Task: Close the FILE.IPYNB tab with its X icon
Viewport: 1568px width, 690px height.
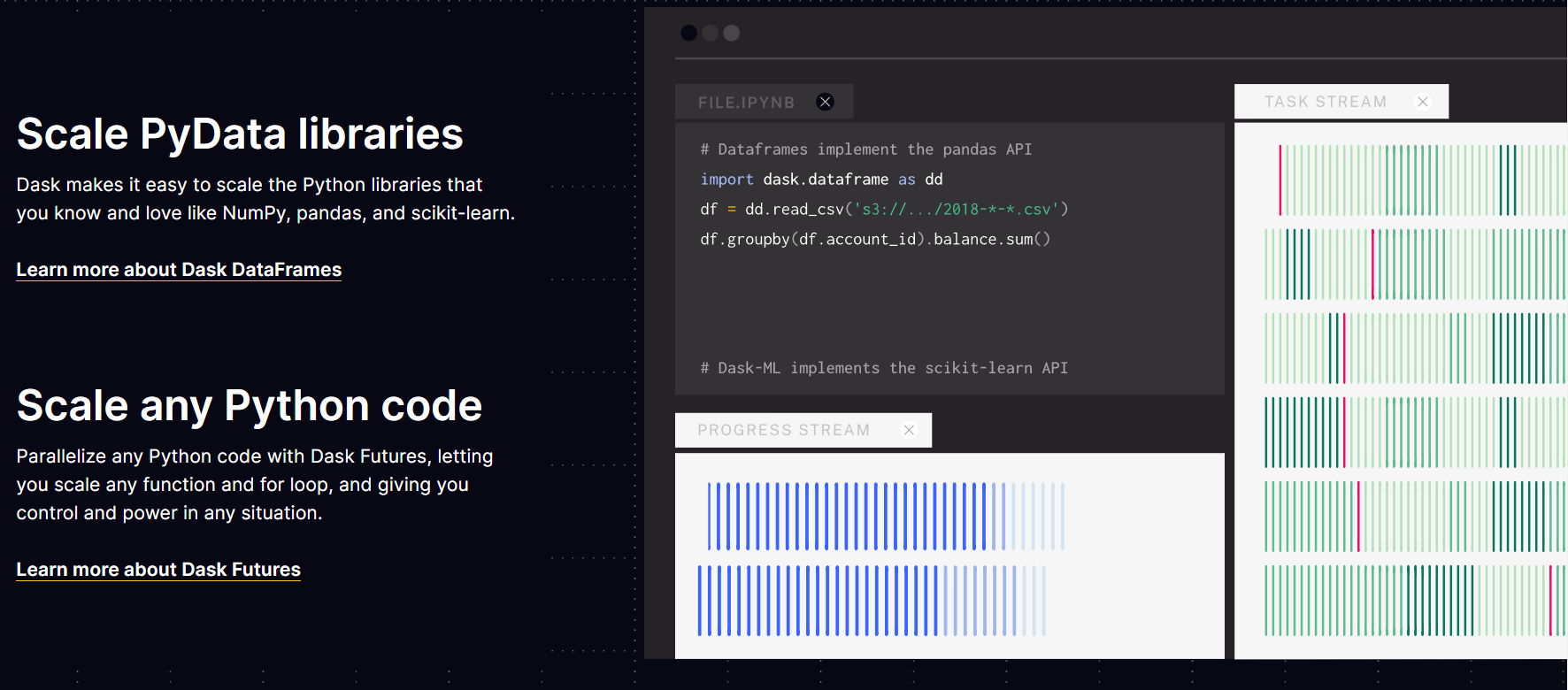Action: pyautogui.click(x=825, y=102)
